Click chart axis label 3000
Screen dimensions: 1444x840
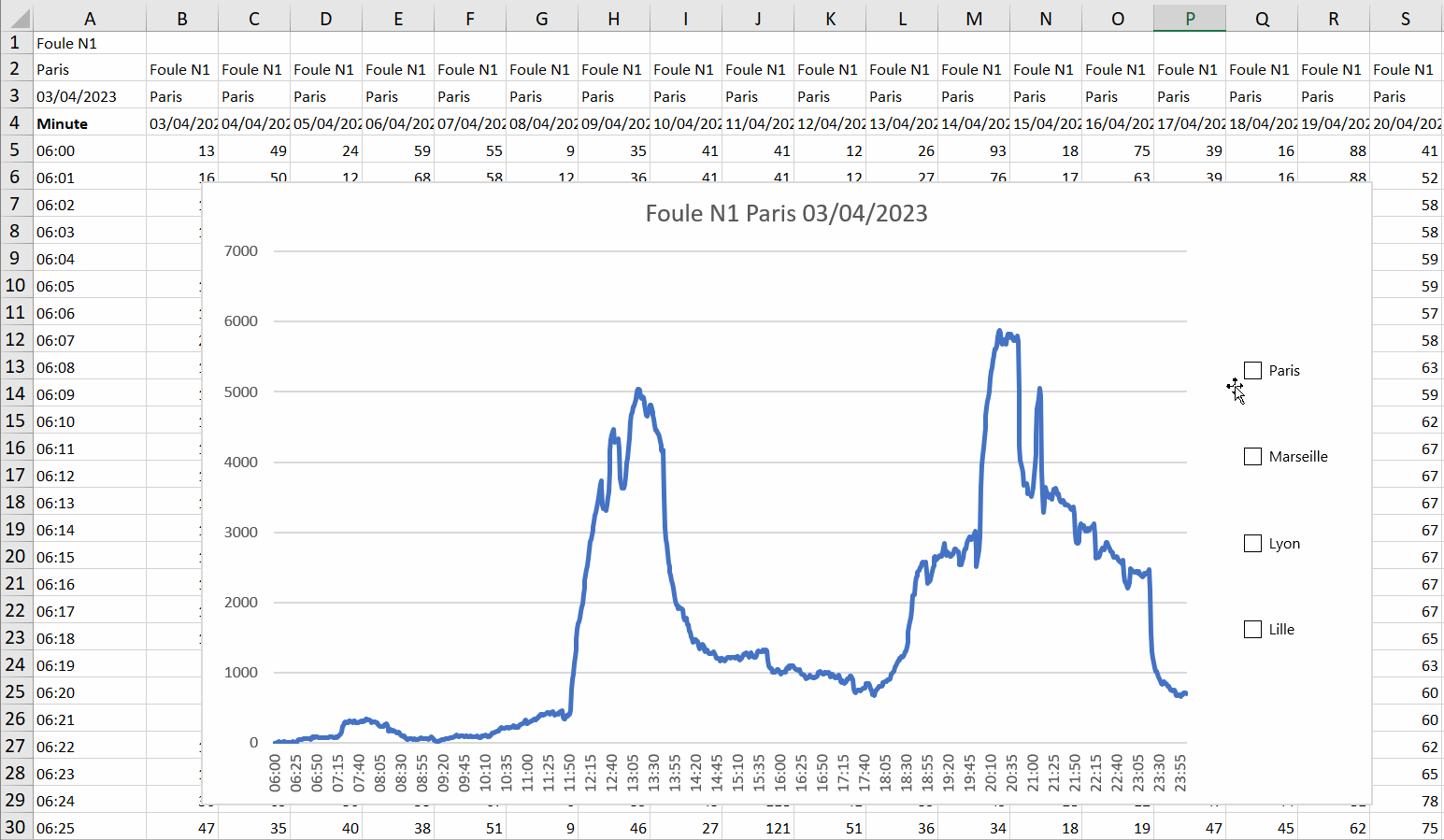[x=241, y=532]
